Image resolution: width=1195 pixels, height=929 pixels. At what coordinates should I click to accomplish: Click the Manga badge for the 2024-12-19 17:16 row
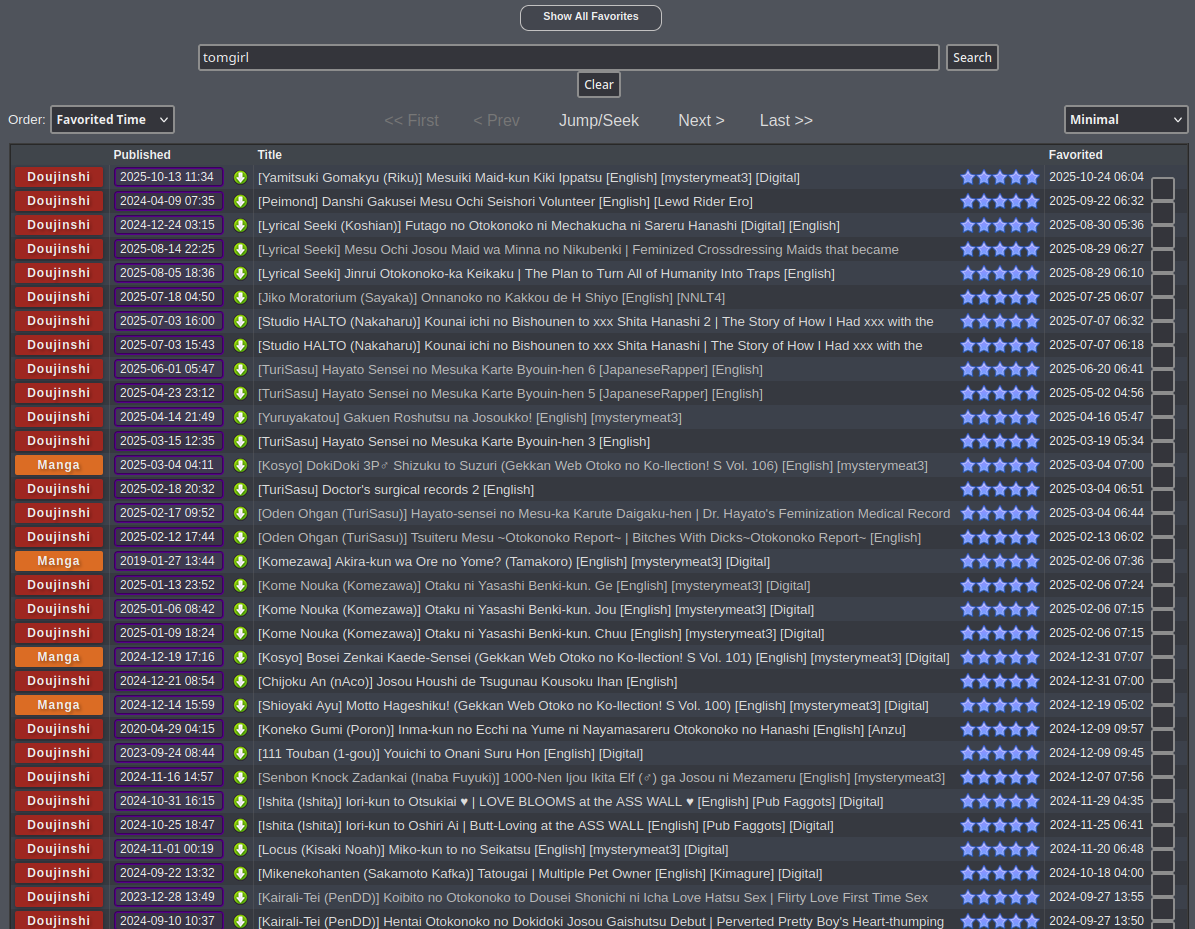click(59, 657)
